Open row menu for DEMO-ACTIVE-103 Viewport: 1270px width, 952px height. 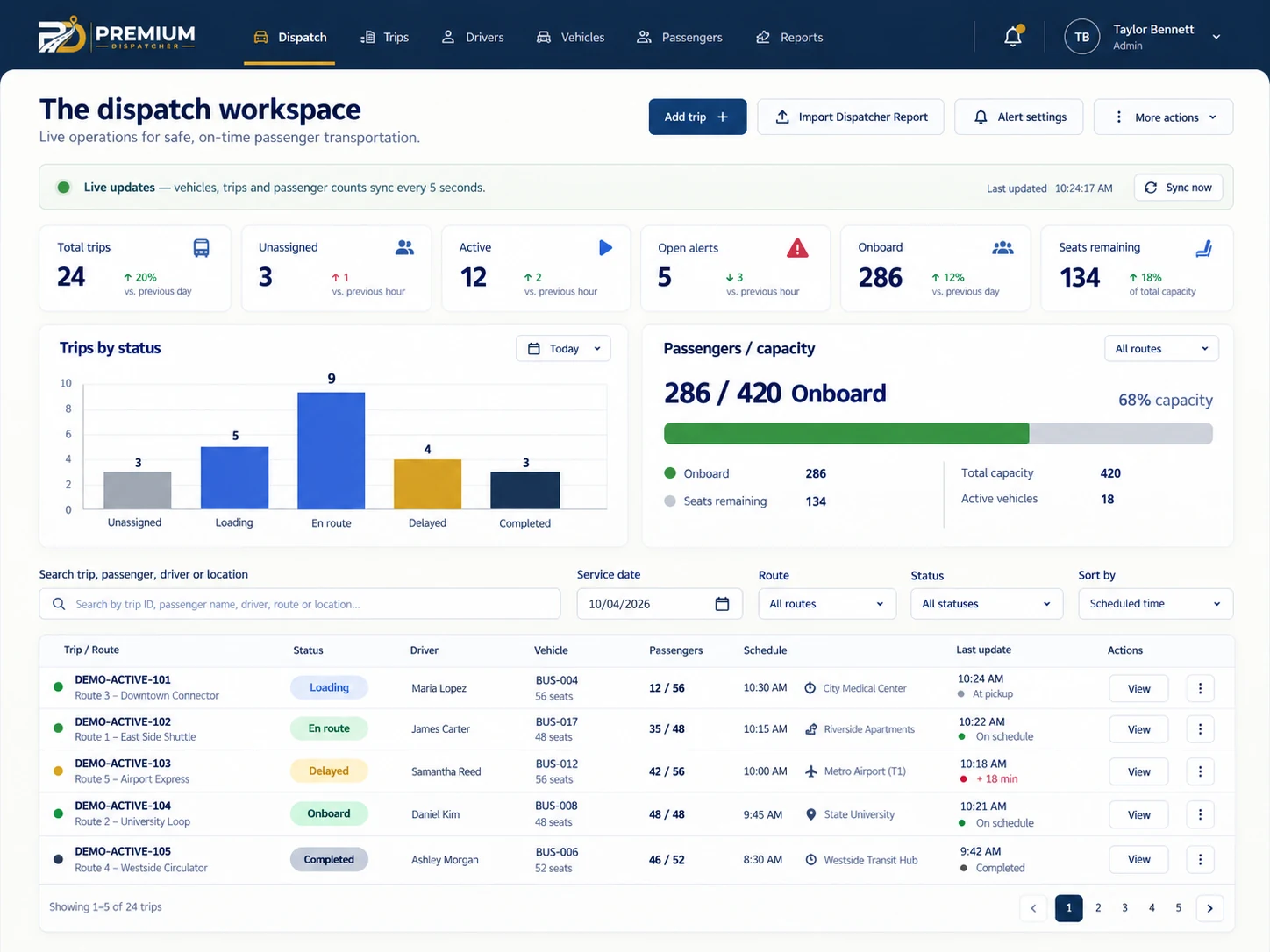1200,771
